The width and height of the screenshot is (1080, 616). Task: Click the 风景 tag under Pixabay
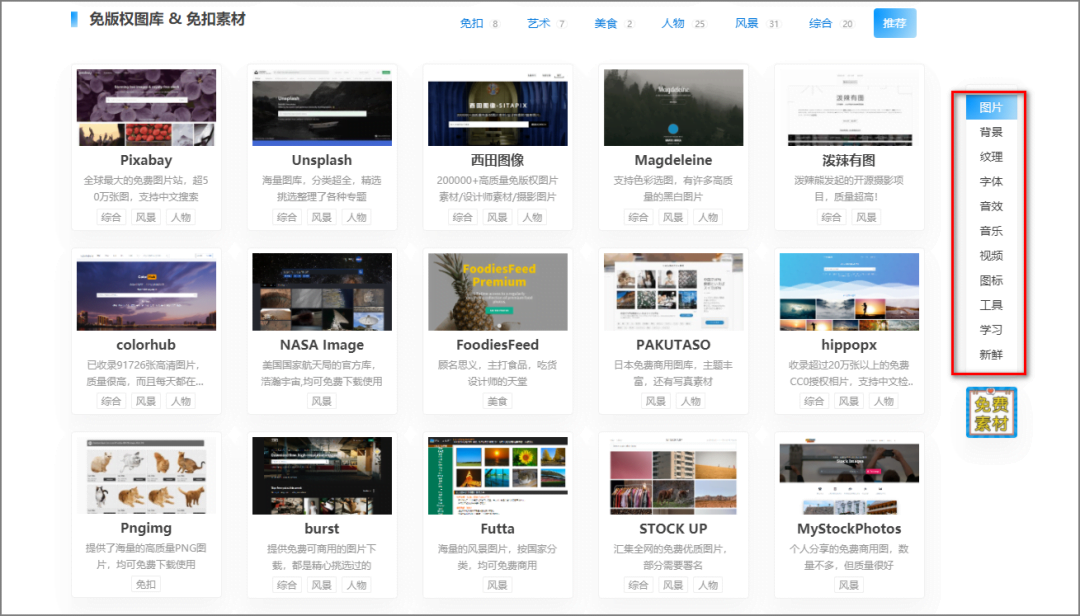click(145, 216)
